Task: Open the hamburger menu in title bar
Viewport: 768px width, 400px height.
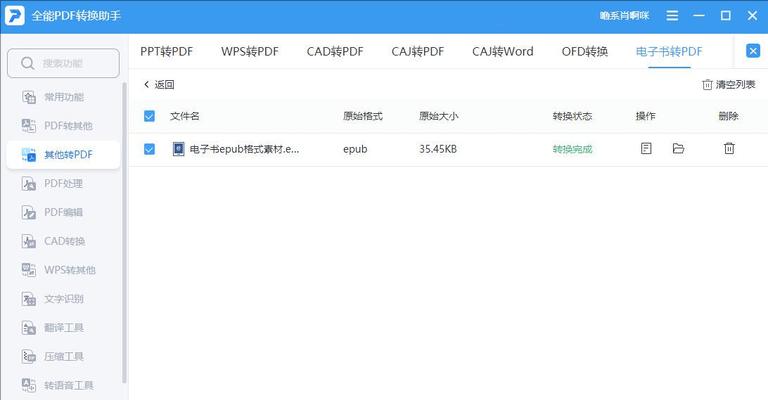Action: point(672,16)
